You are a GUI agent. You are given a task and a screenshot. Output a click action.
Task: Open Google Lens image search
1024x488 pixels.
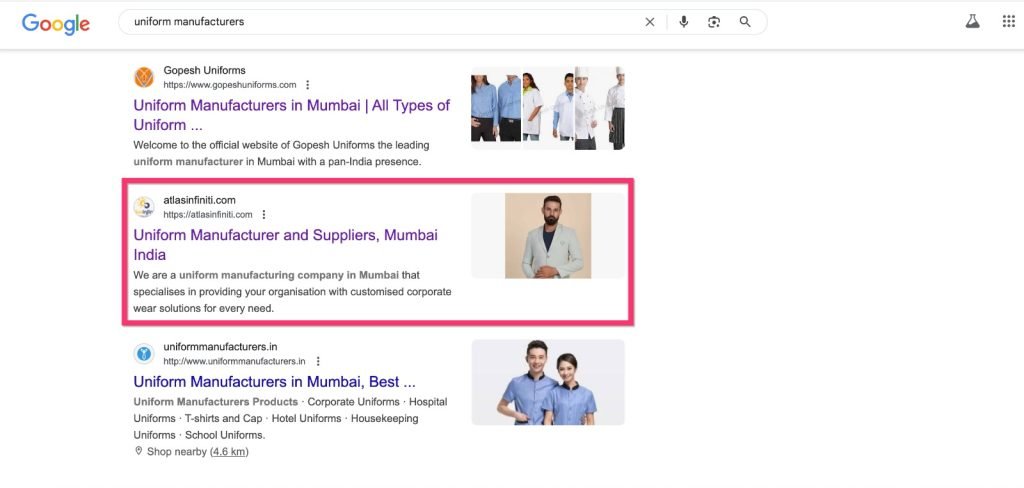[x=714, y=22]
